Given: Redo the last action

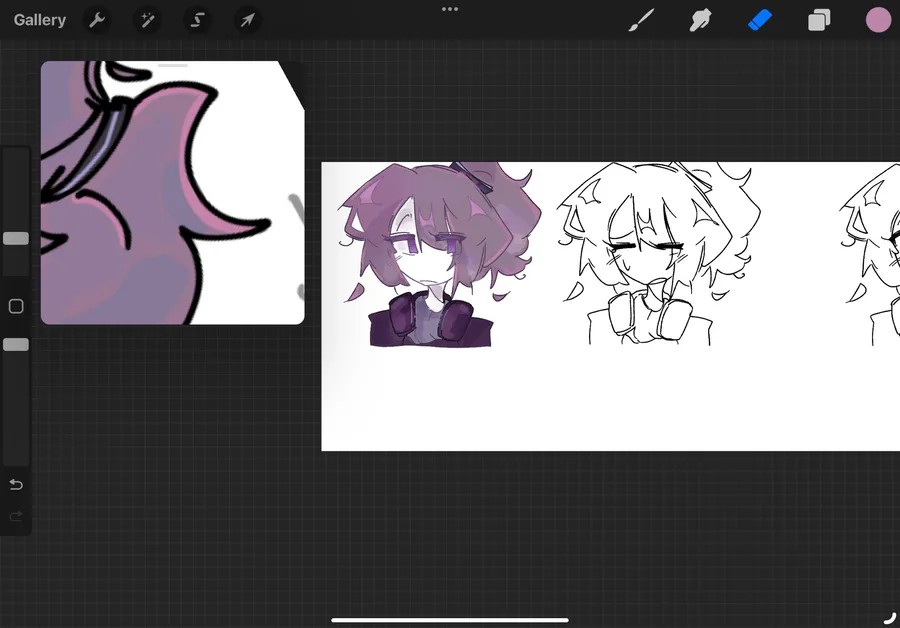Looking at the screenshot, I should pyautogui.click(x=16, y=517).
